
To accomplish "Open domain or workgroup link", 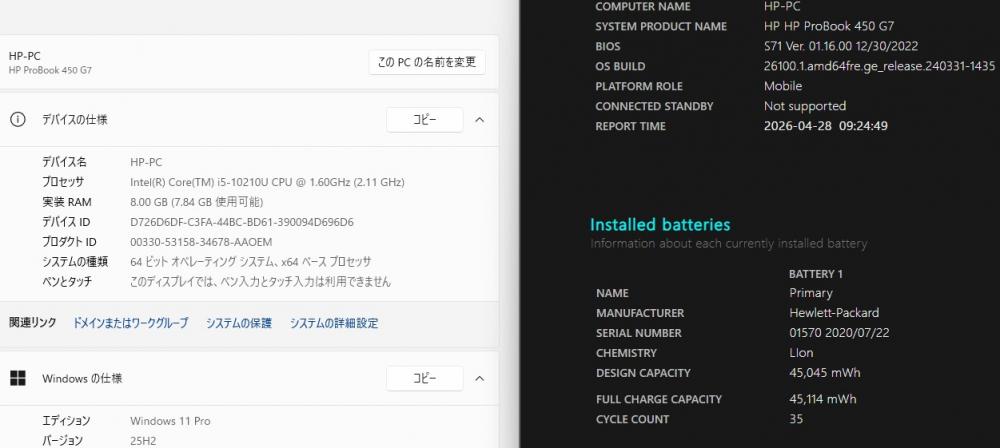I will click(x=131, y=324).
